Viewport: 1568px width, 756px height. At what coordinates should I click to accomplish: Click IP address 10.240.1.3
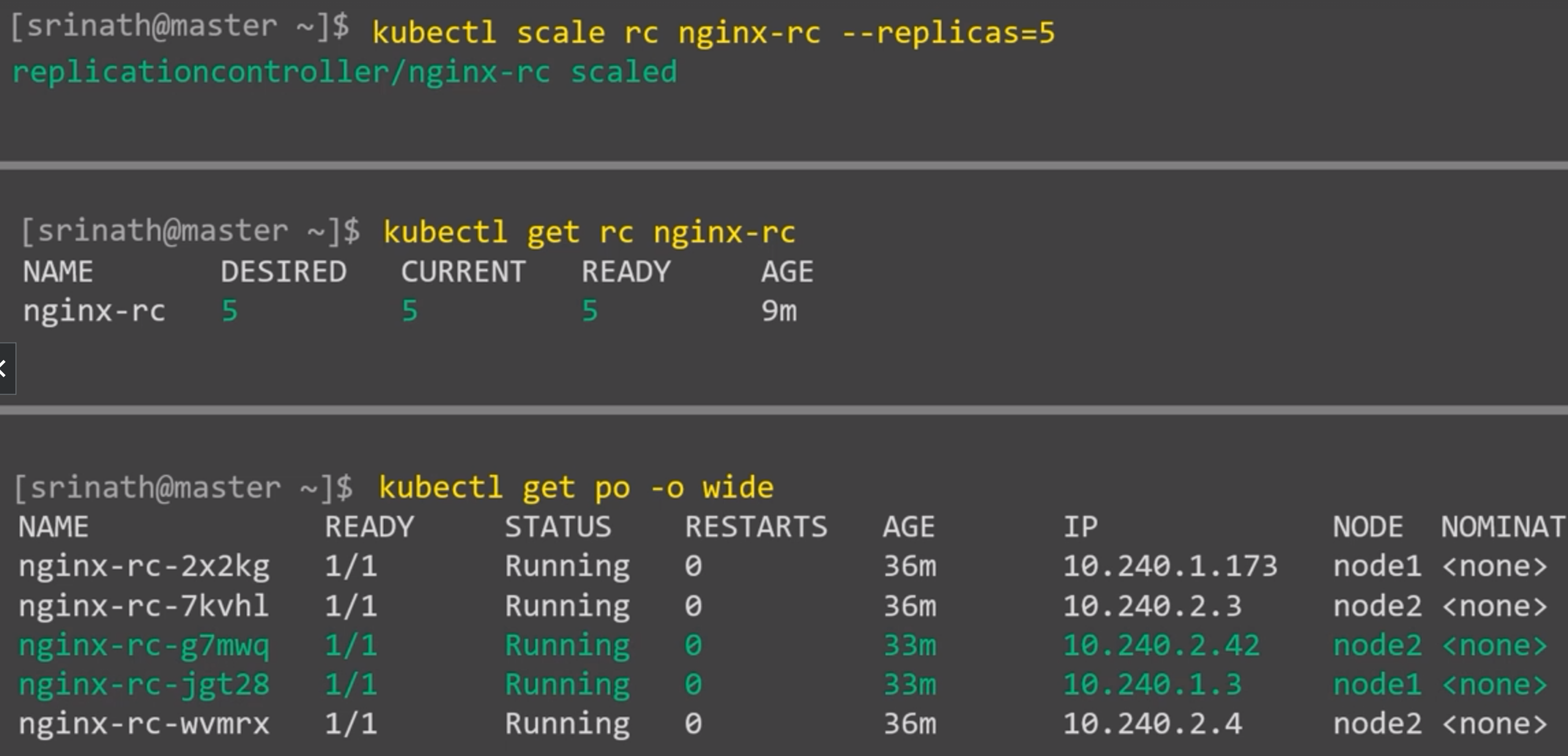click(x=1152, y=685)
